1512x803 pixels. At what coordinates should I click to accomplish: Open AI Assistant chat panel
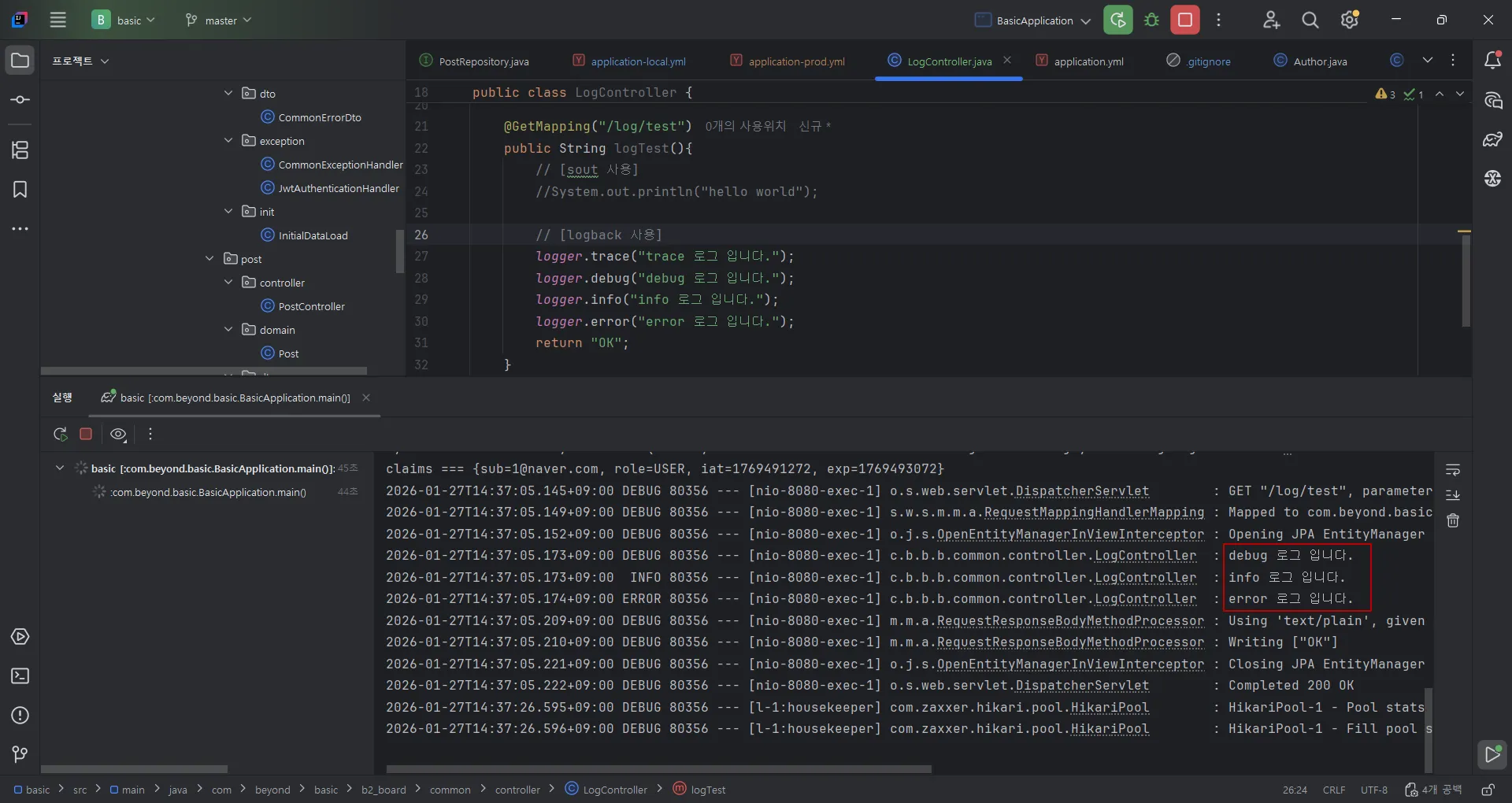pyautogui.click(x=1492, y=100)
